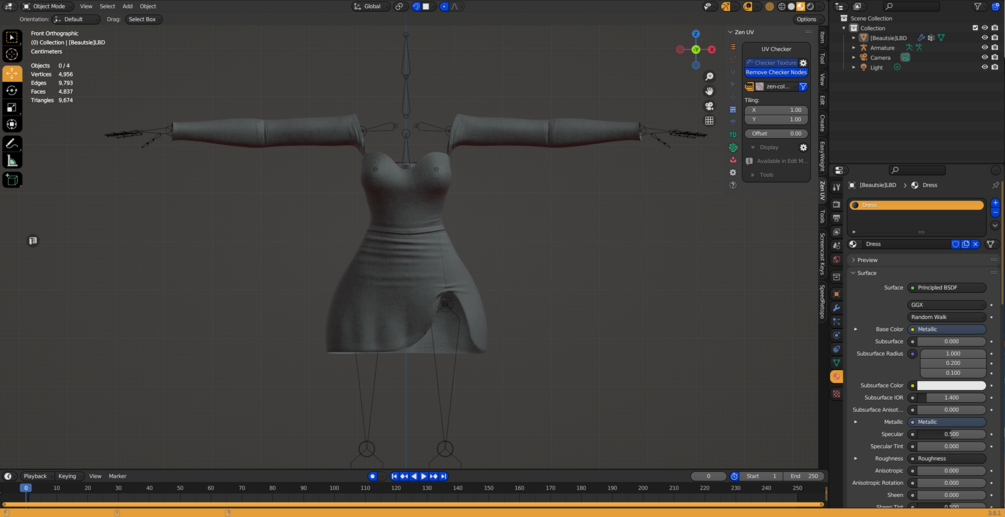Expand [Beautsie]LBD in outliner
Viewport: 1005px width, 517px height.
tap(854, 38)
